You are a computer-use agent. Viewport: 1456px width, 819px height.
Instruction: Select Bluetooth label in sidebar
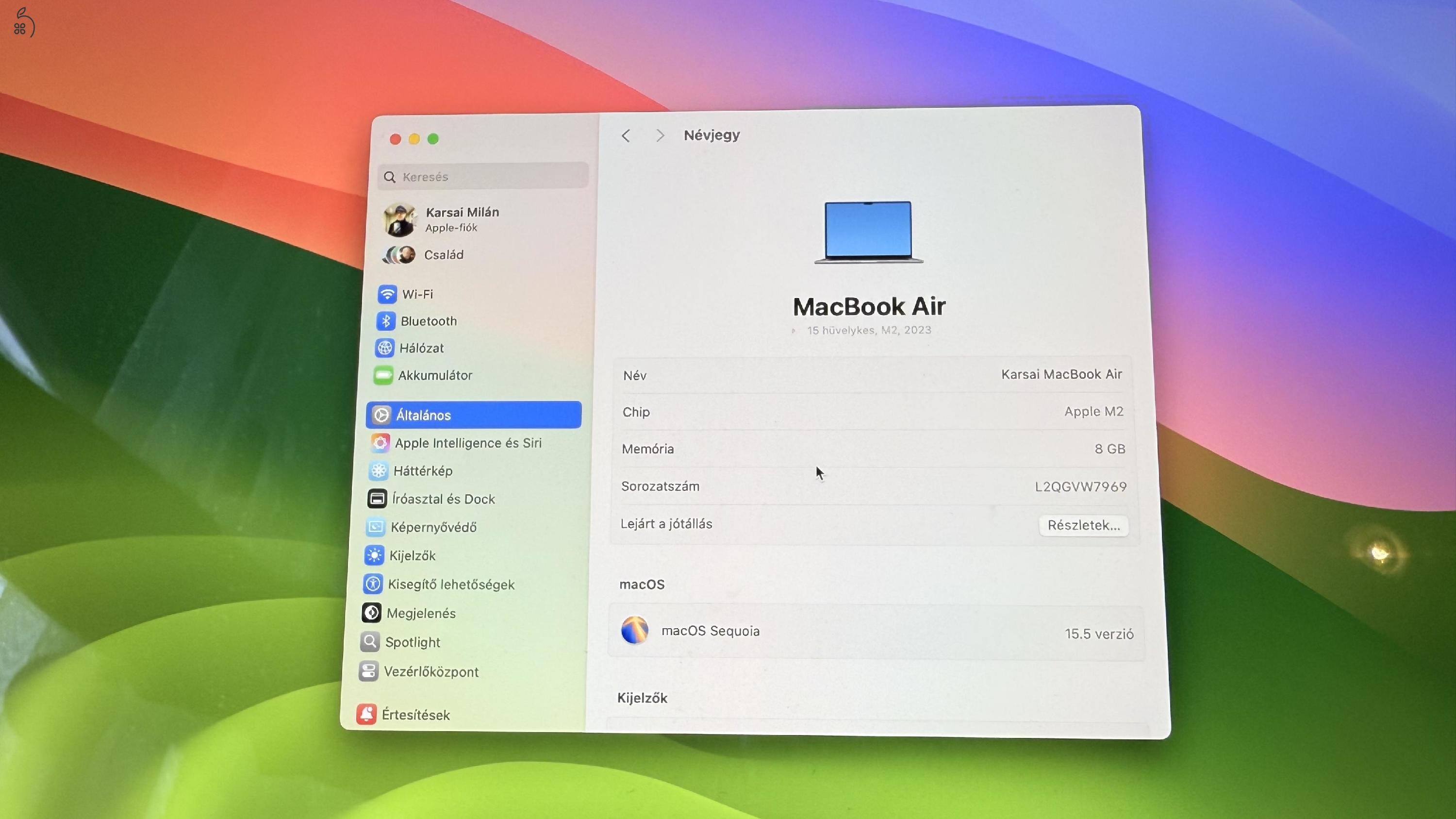(x=429, y=321)
